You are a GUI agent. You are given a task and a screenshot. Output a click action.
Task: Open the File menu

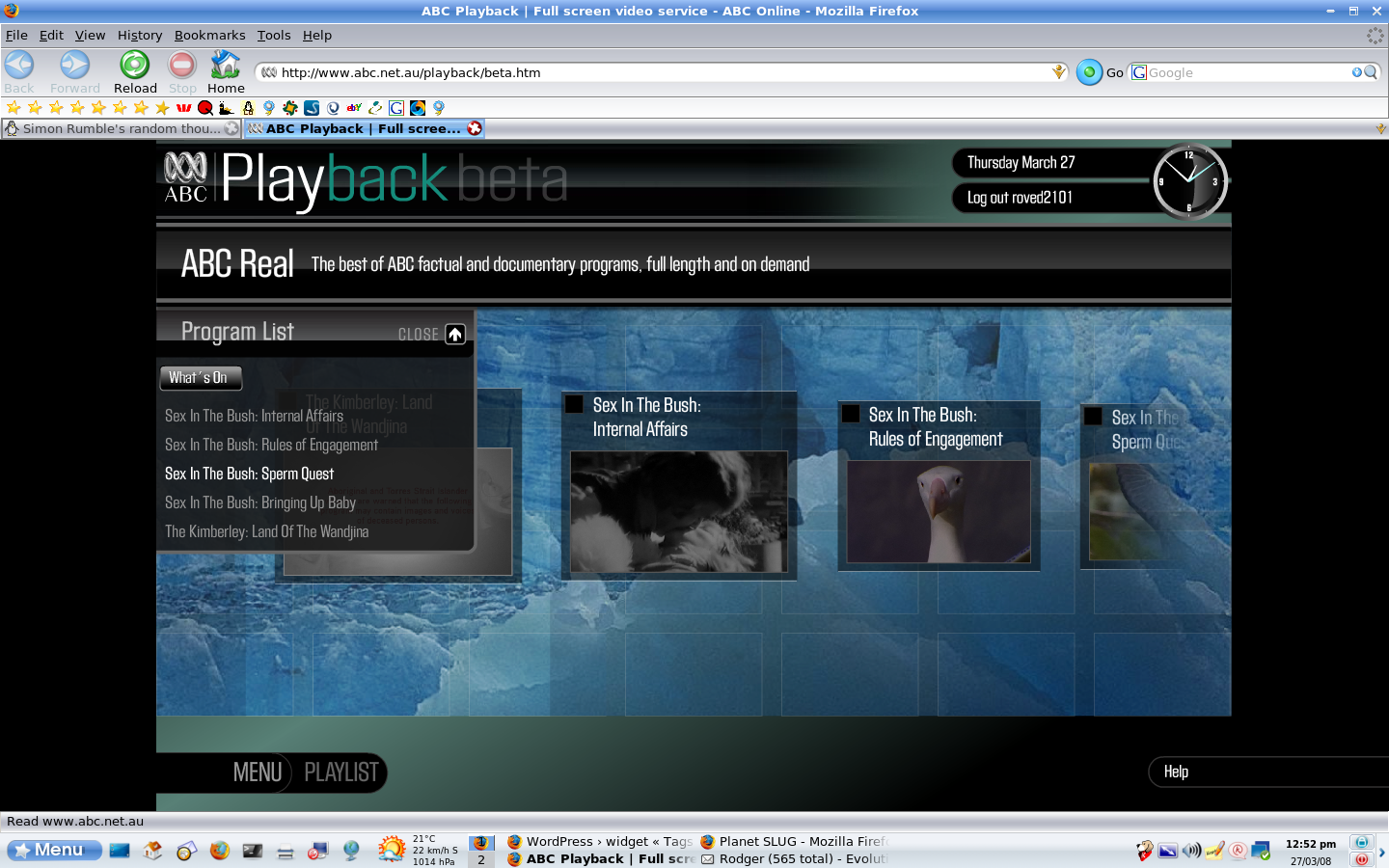point(16,35)
